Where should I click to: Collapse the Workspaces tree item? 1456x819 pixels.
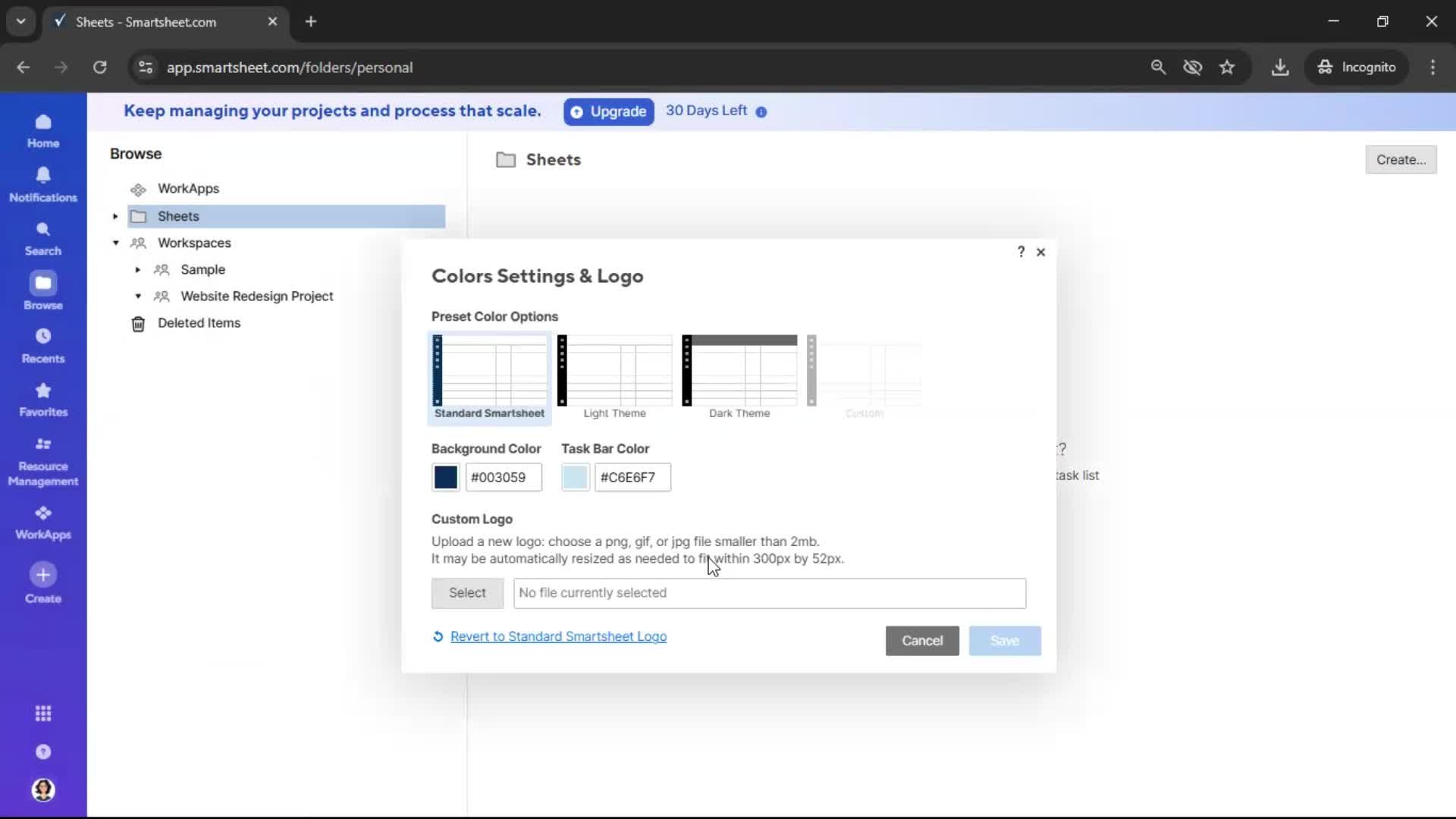(x=115, y=243)
